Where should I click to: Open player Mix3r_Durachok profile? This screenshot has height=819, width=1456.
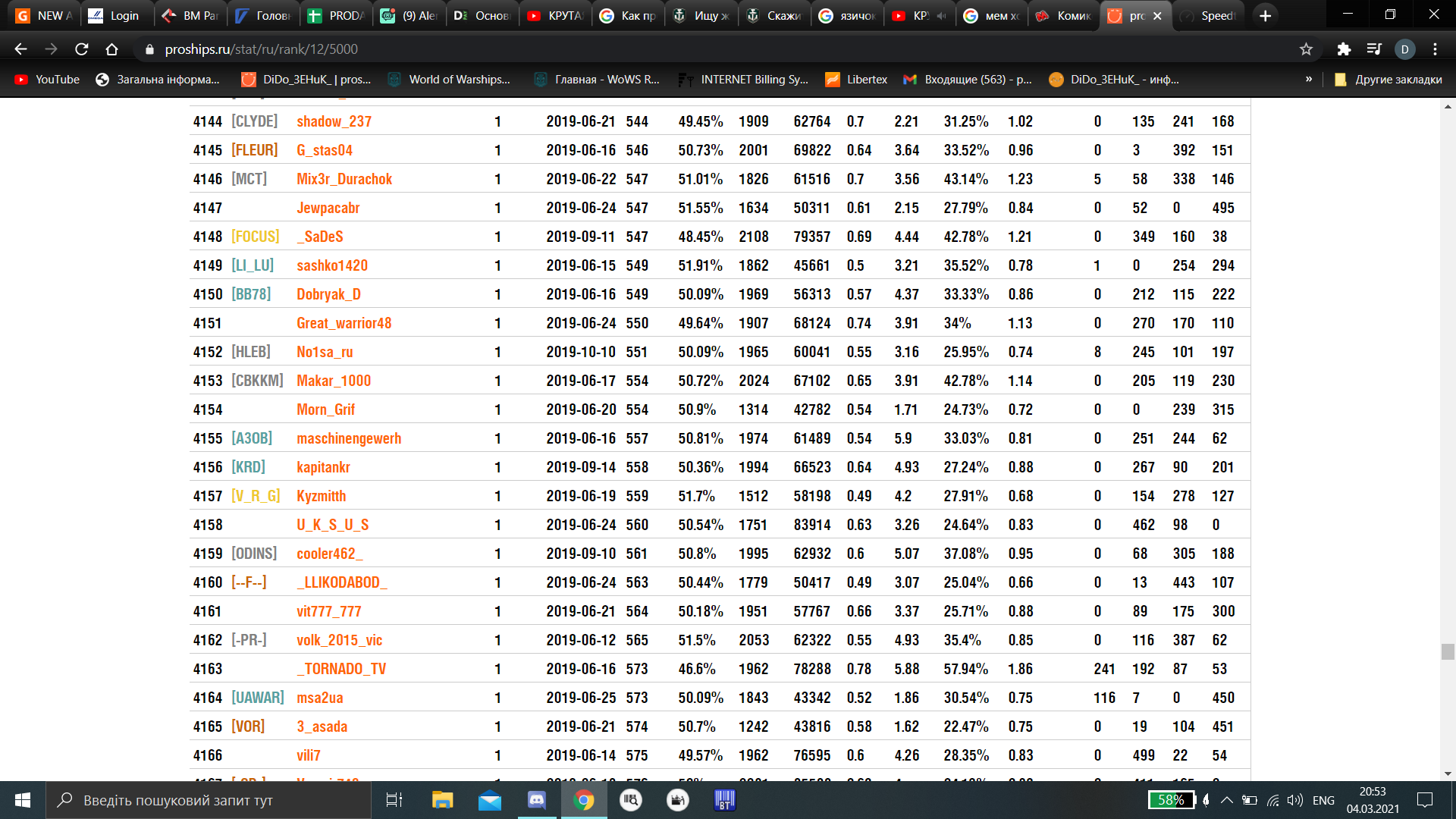click(344, 179)
